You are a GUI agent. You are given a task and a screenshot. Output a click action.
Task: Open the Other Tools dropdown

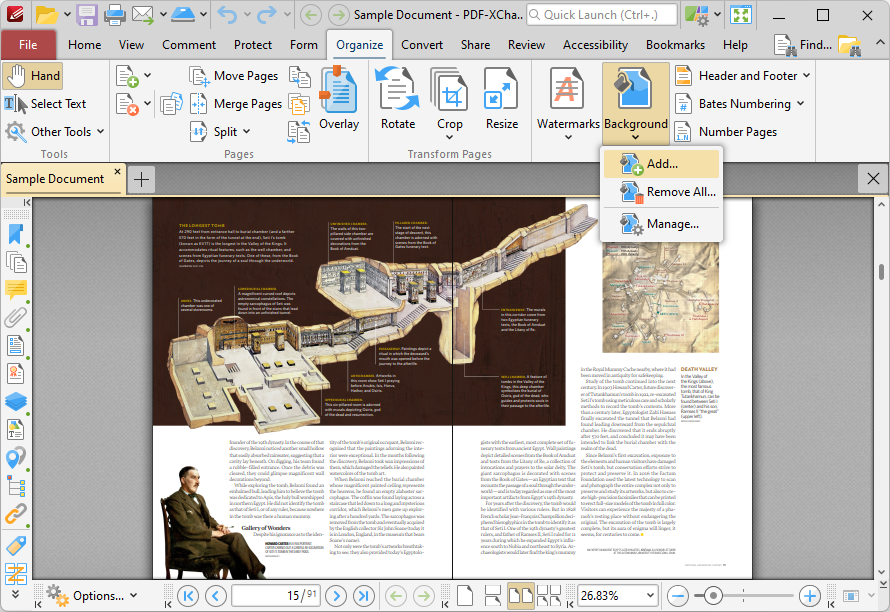coord(54,132)
